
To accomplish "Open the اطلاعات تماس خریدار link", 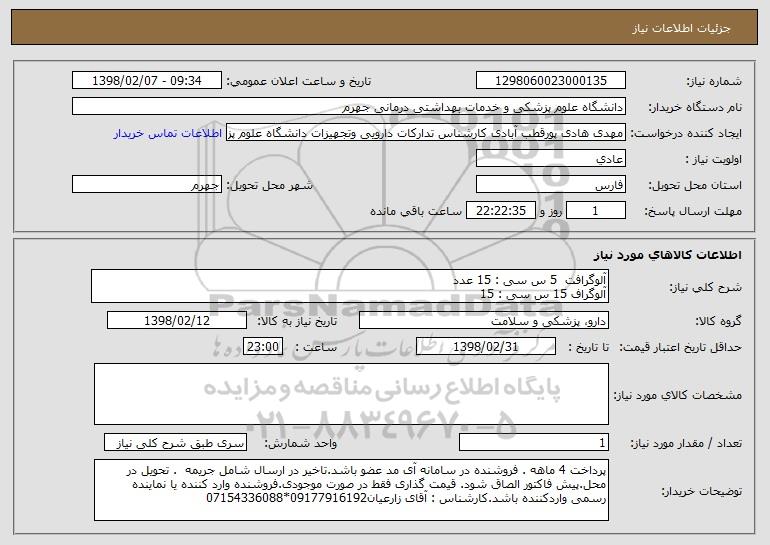I will 168,134.
